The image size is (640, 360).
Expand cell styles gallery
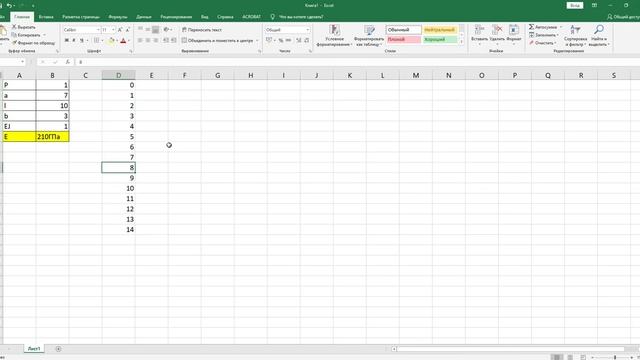462,42
